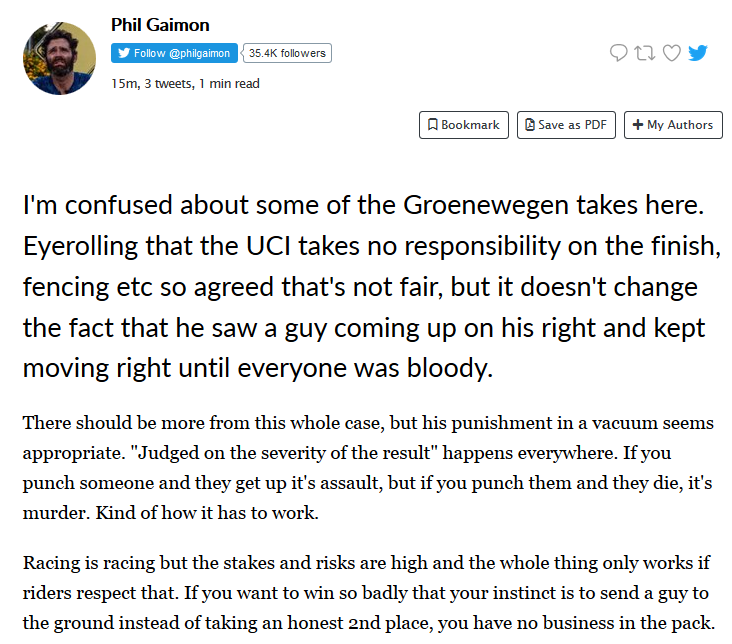Follow @philgaimon
732x644 pixels.
coord(174,53)
